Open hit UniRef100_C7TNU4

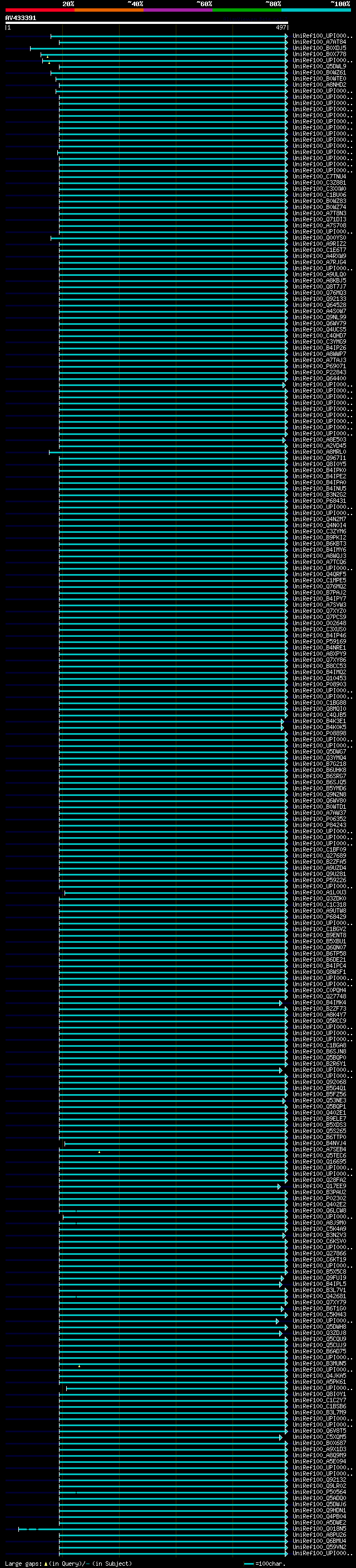click(319, 176)
